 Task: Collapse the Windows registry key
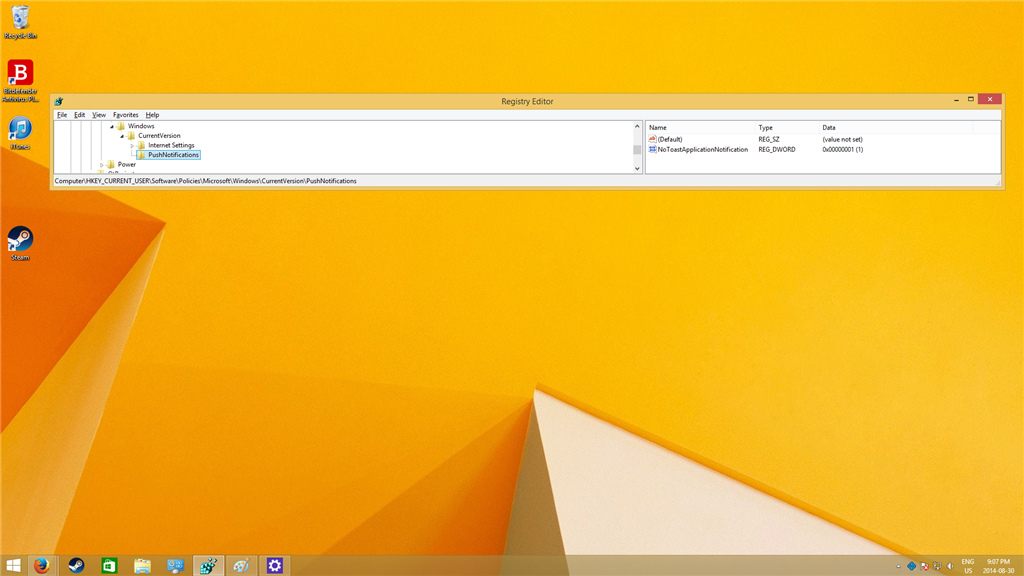pyautogui.click(x=111, y=125)
